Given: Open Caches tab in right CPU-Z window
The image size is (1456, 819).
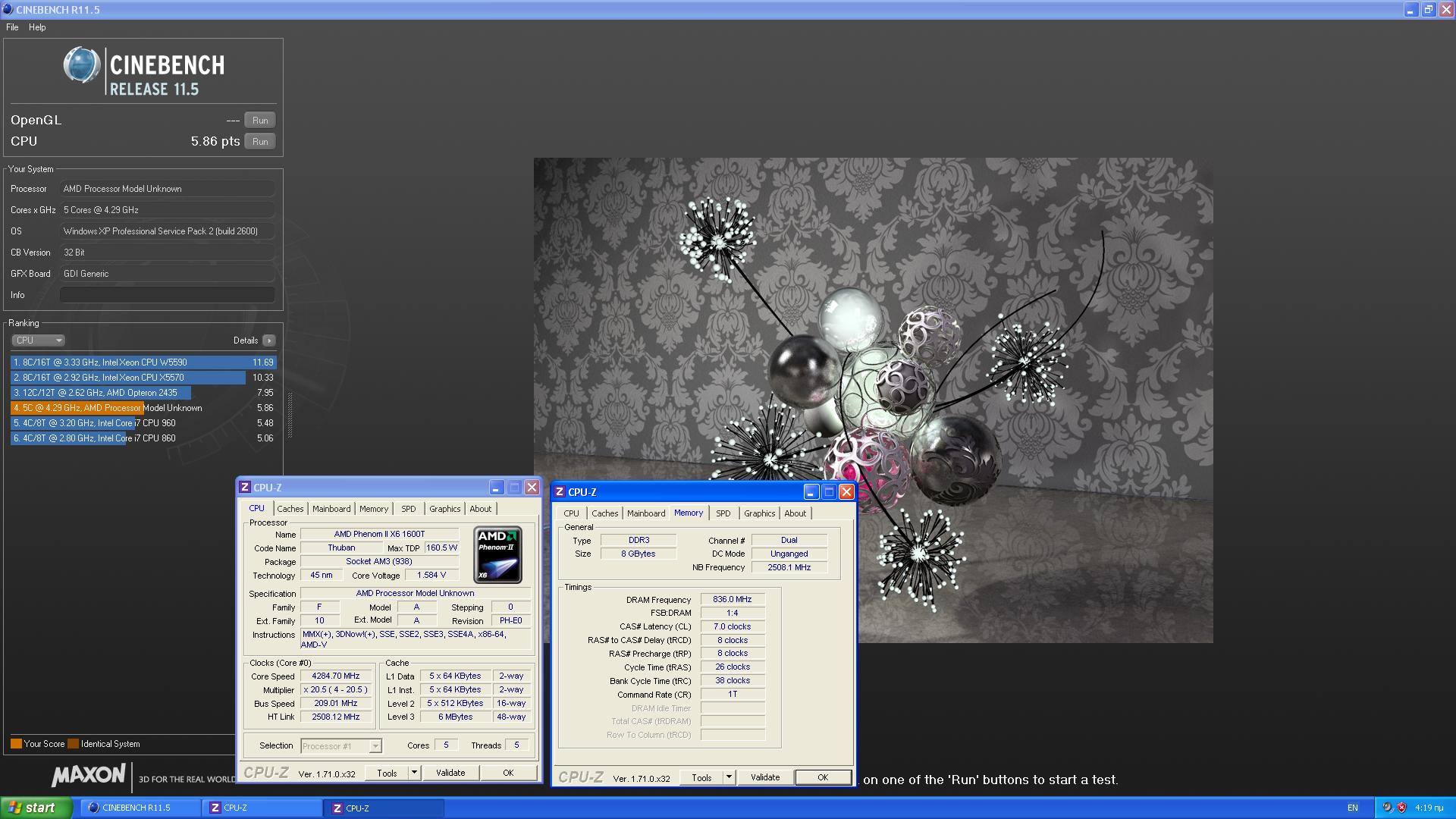Looking at the screenshot, I should pos(604,513).
